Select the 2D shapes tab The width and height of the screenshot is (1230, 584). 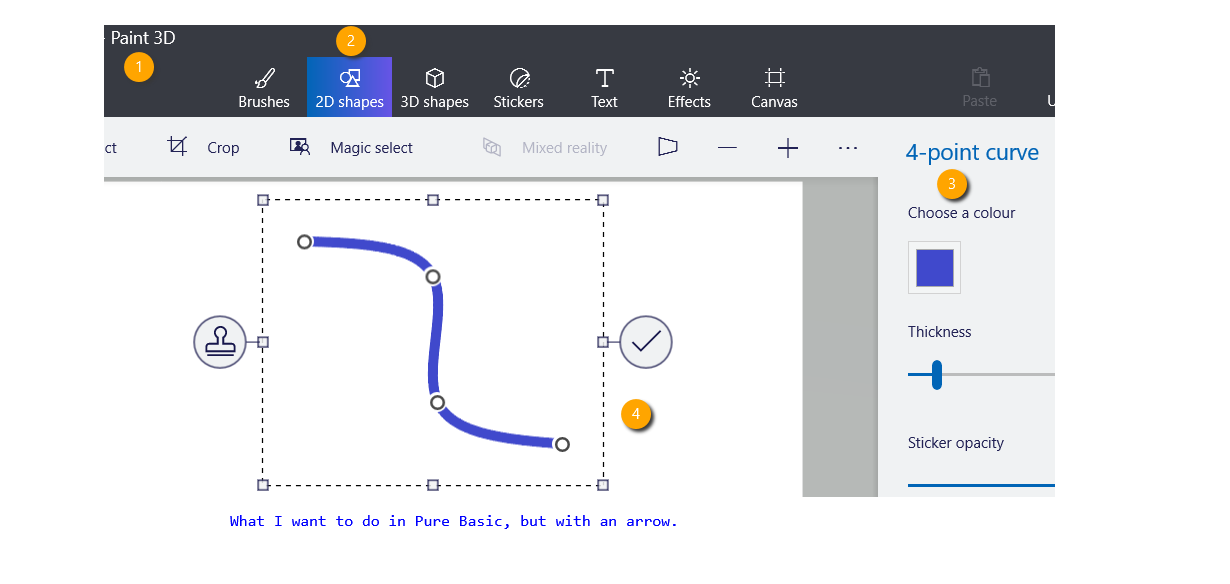349,87
